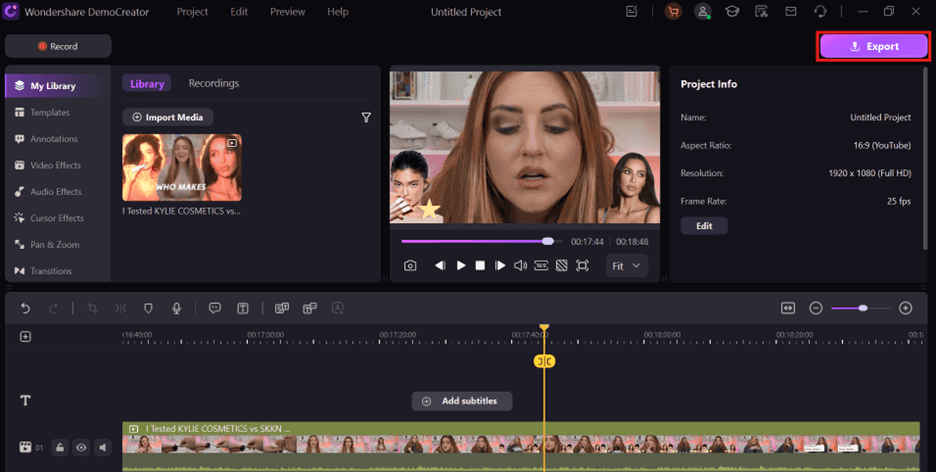Image resolution: width=936 pixels, height=472 pixels.
Task: Click the fullscreen preview icon
Action: point(583,266)
